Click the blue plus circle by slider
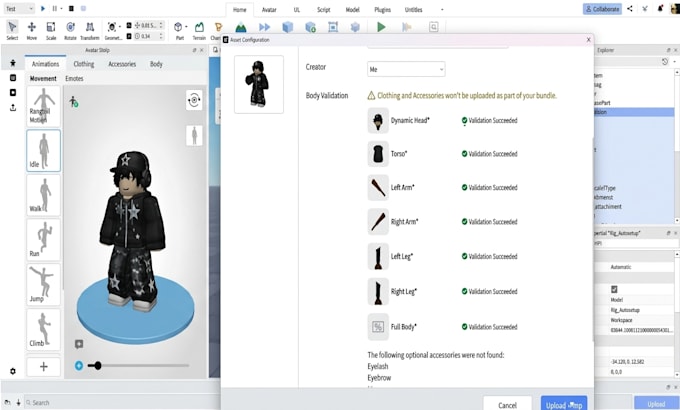 [x=79, y=366]
